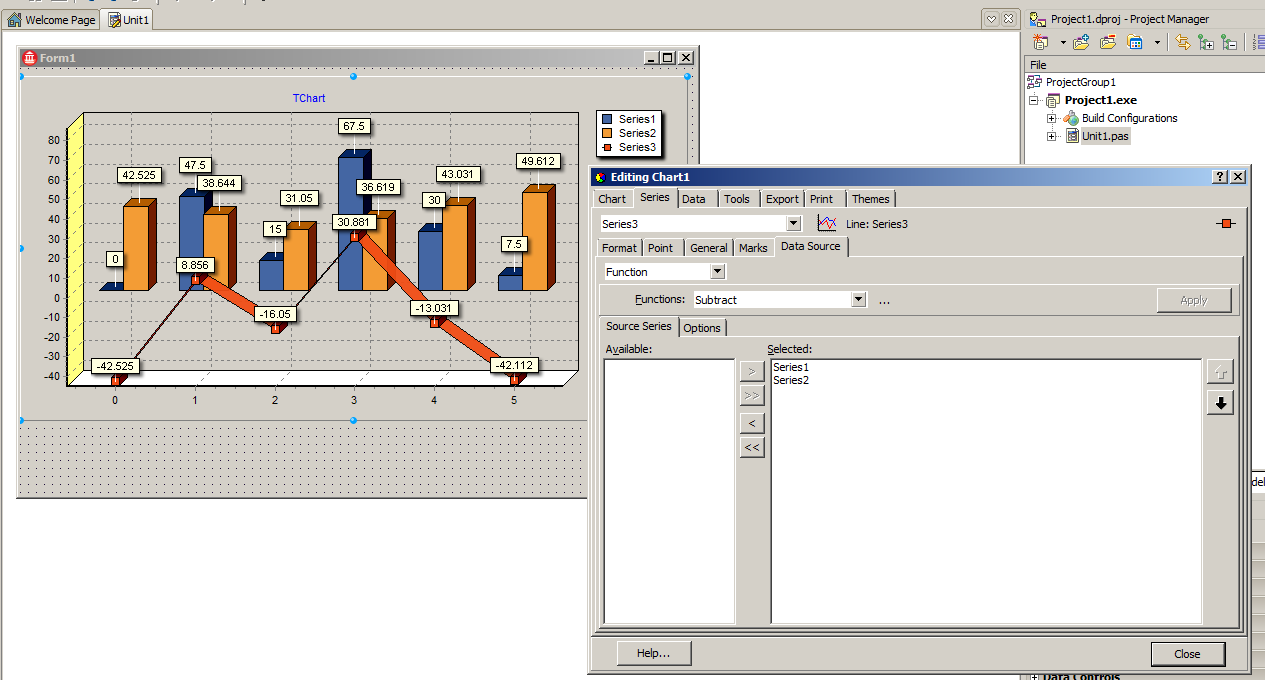
Task: Click the ProjectGroup1 icon in the tree
Action: (x=1035, y=82)
